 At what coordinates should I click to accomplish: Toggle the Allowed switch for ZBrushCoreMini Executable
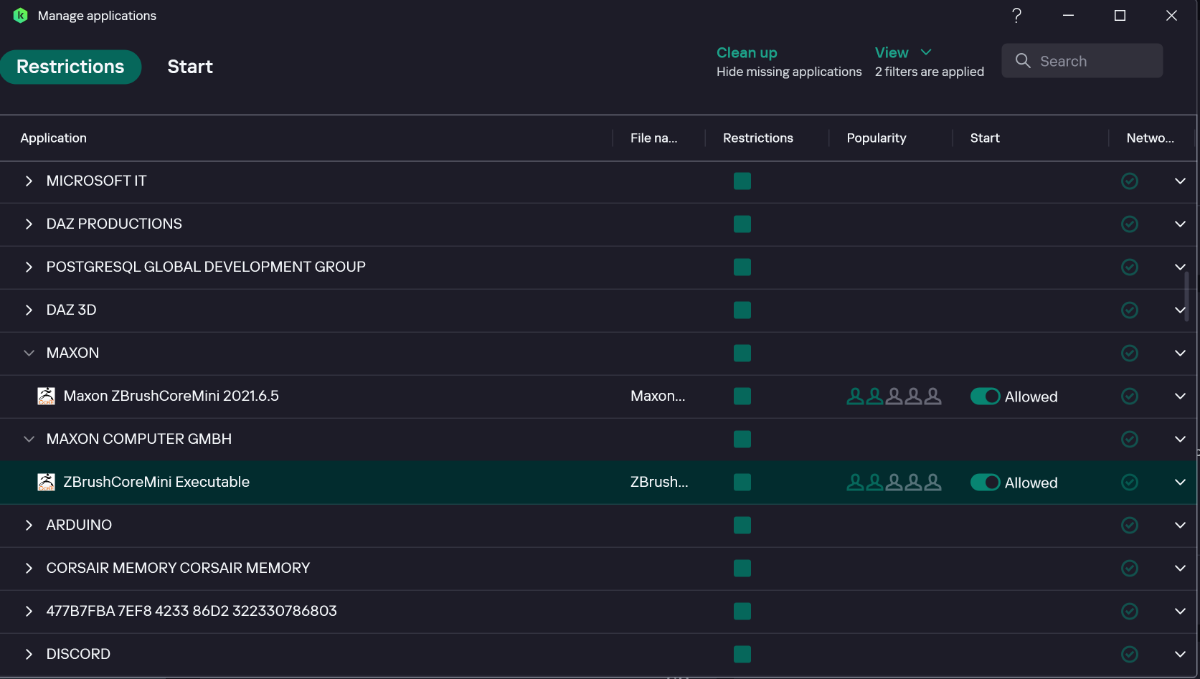point(985,482)
